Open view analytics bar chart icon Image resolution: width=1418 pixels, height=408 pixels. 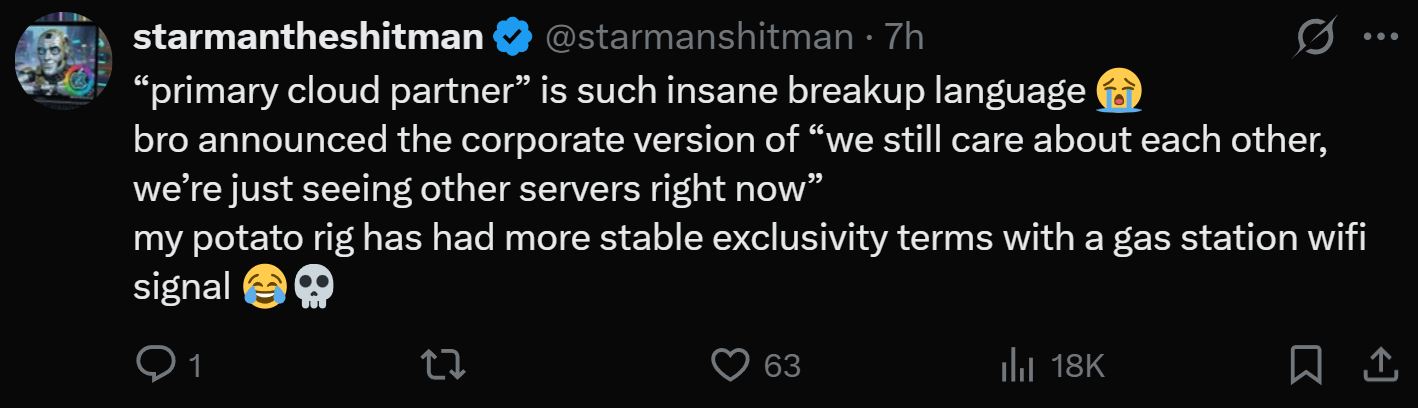(x=1016, y=366)
